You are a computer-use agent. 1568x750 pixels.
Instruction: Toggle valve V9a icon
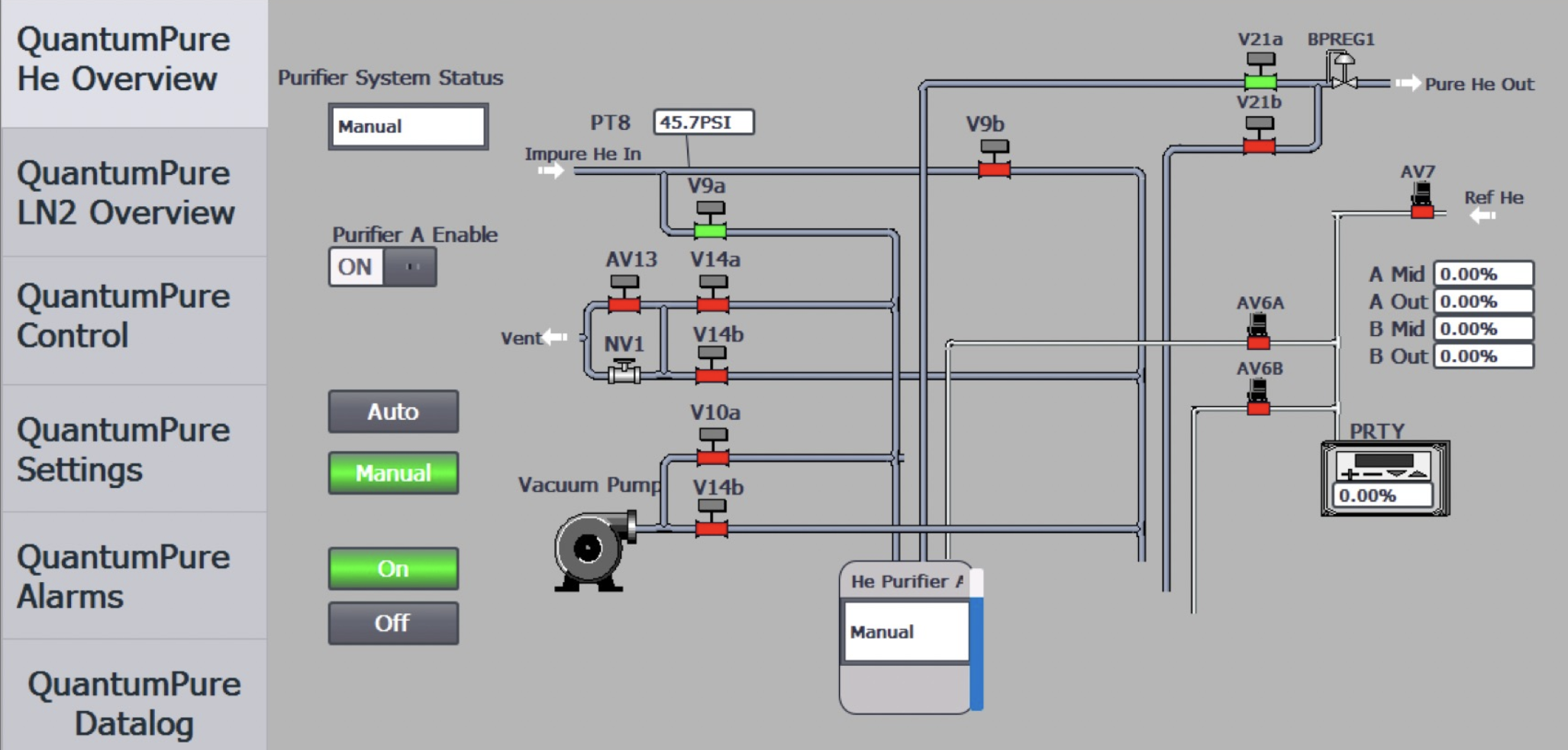[710, 221]
